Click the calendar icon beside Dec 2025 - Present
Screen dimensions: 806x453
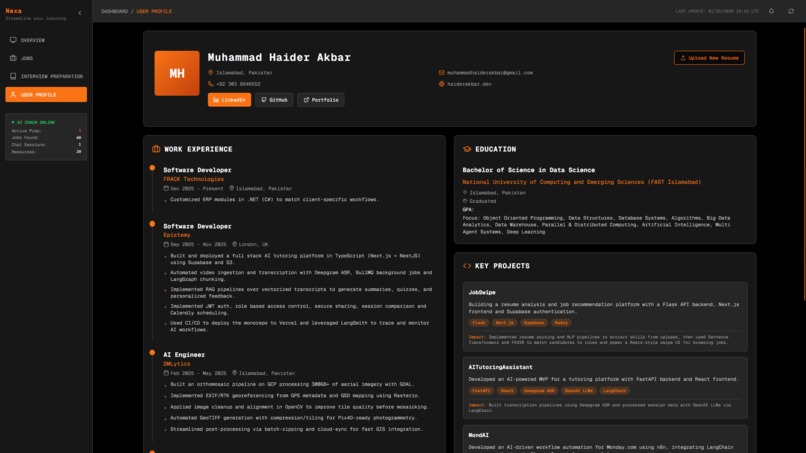click(166, 188)
